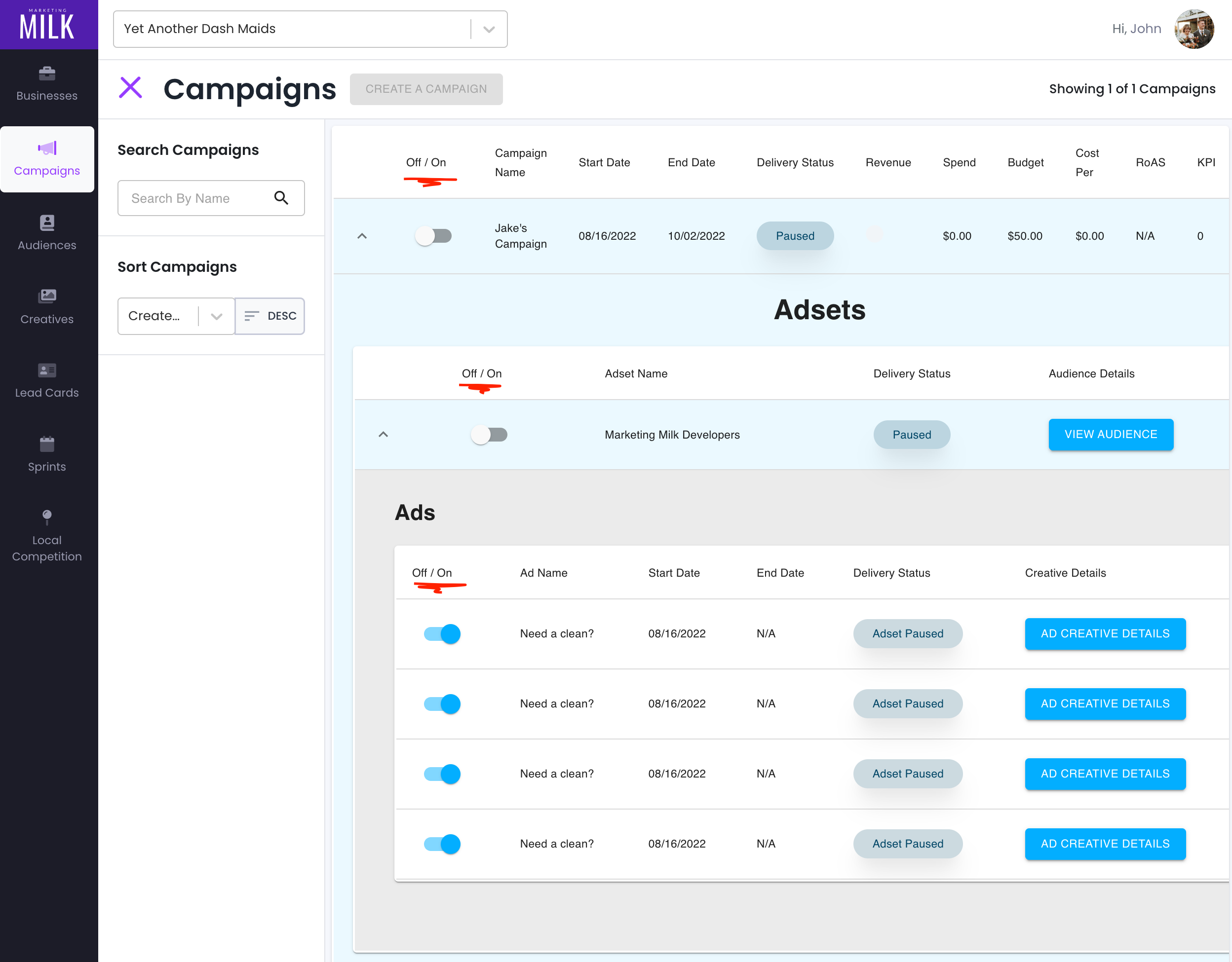
Task: Click the Audiences sidebar icon
Action: coord(47,222)
